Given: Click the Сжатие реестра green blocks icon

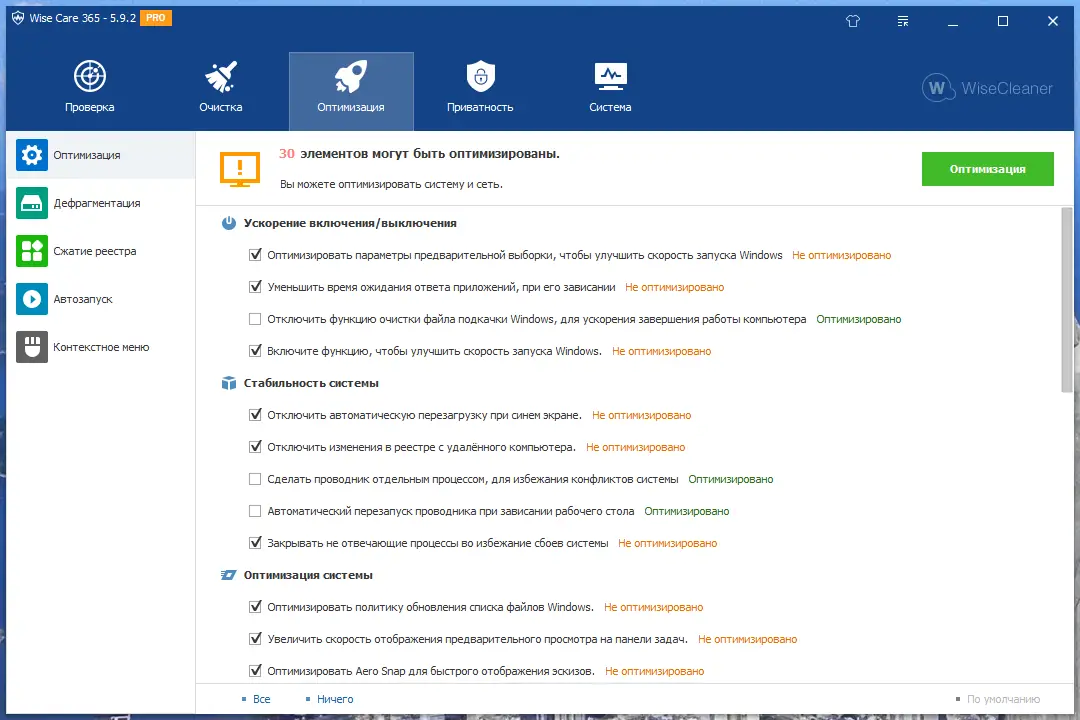Looking at the screenshot, I should [32, 251].
